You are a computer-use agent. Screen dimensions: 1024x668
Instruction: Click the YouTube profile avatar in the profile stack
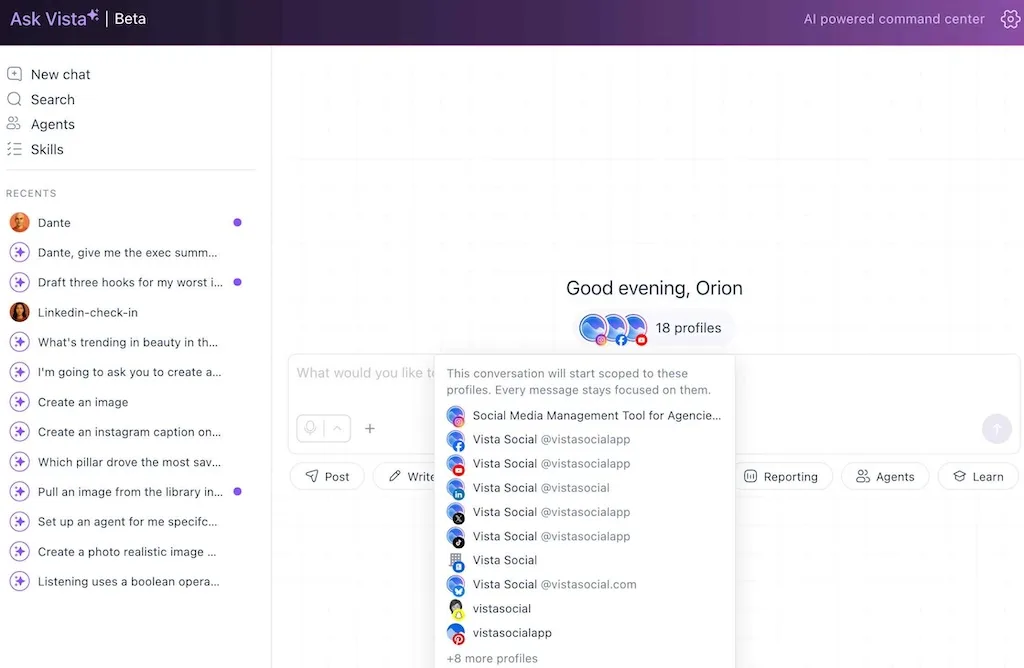pyautogui.click(x=635, y=328)
